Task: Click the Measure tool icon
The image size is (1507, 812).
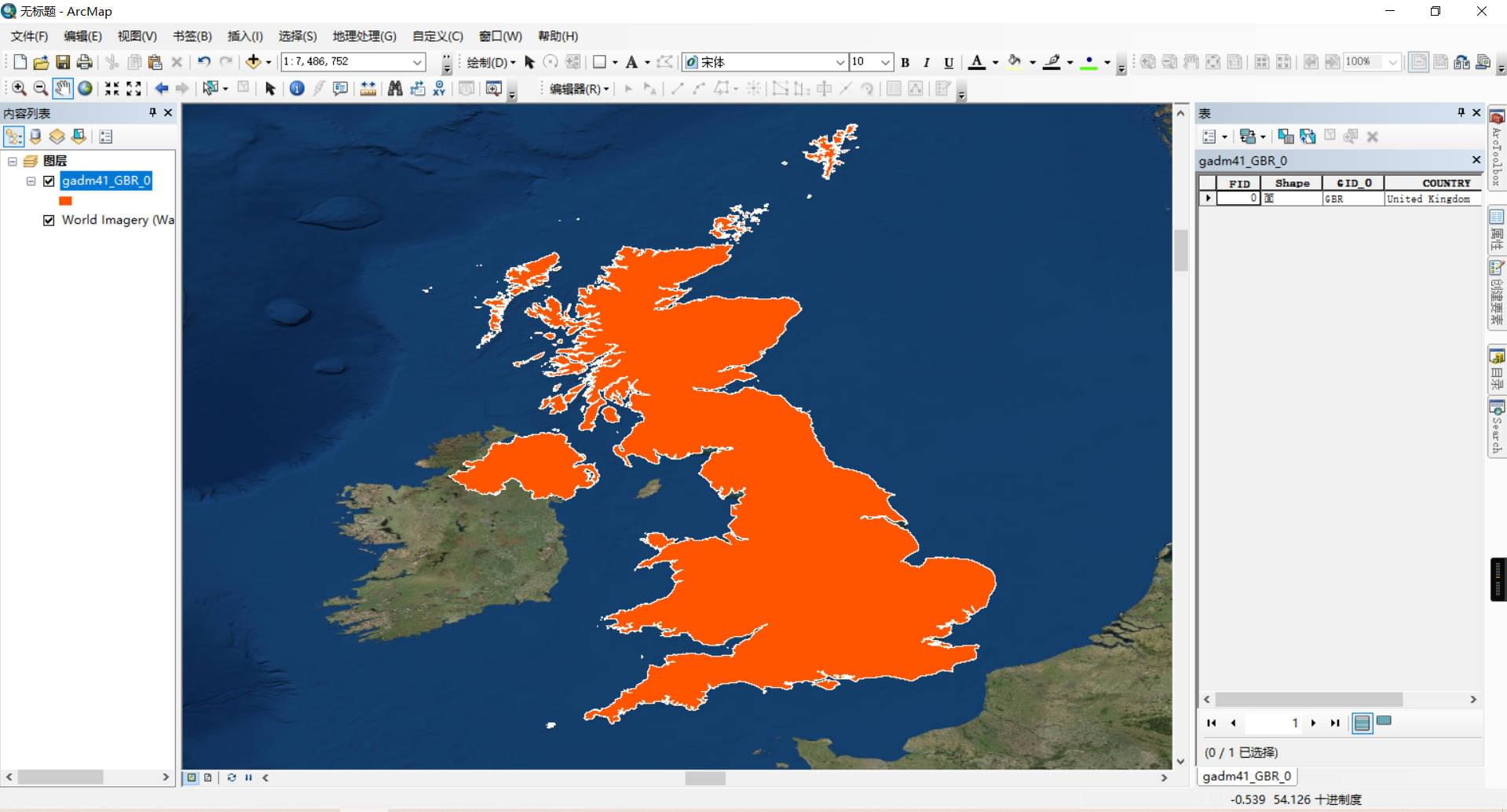Action: coord(368,89)
